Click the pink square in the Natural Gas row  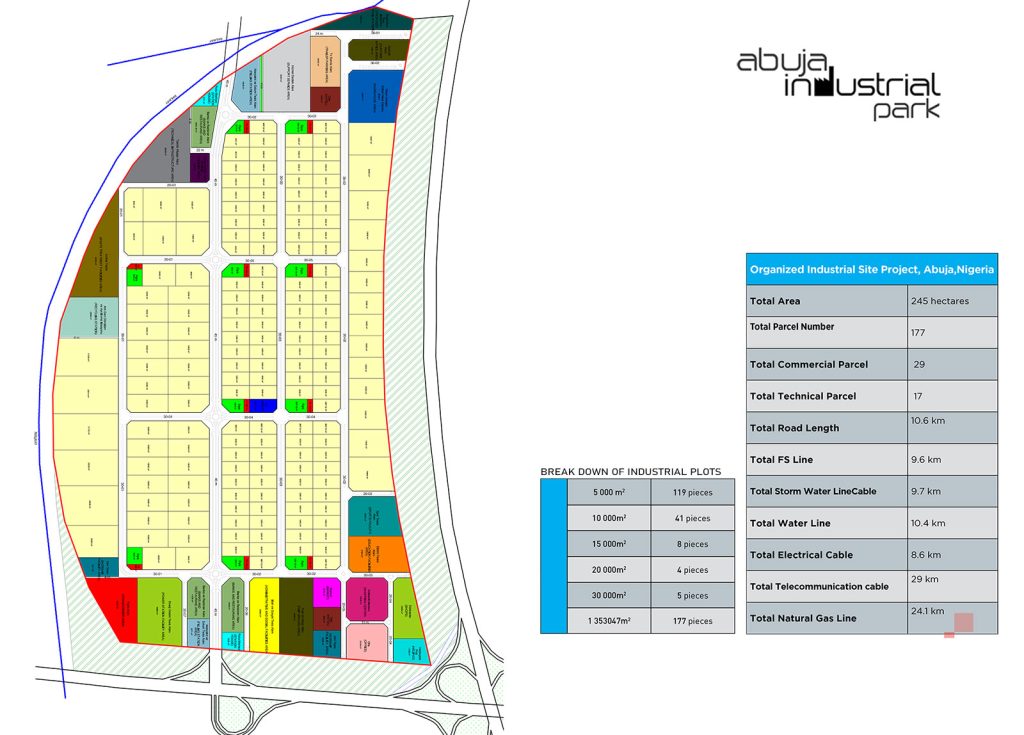click(x=963, y=622)
